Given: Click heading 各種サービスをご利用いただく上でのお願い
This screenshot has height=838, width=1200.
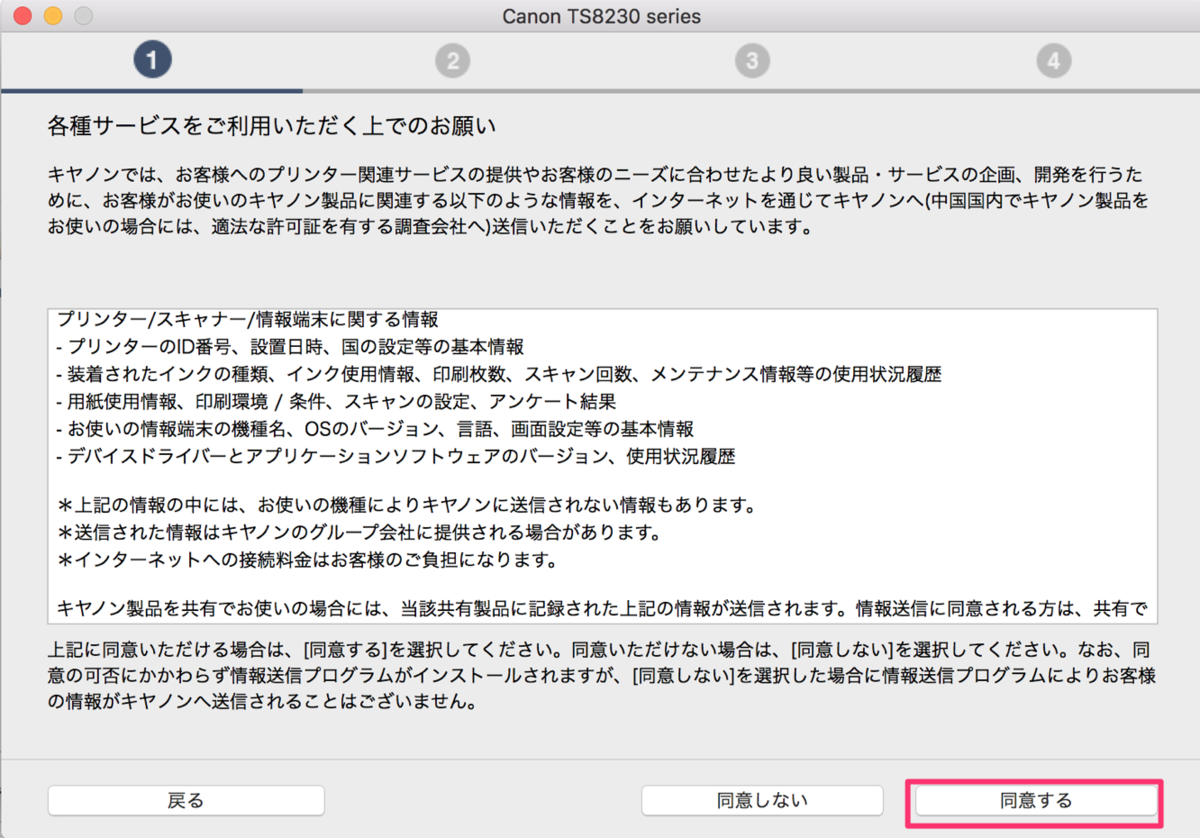Looking at the screenshot, I should 272,127.
